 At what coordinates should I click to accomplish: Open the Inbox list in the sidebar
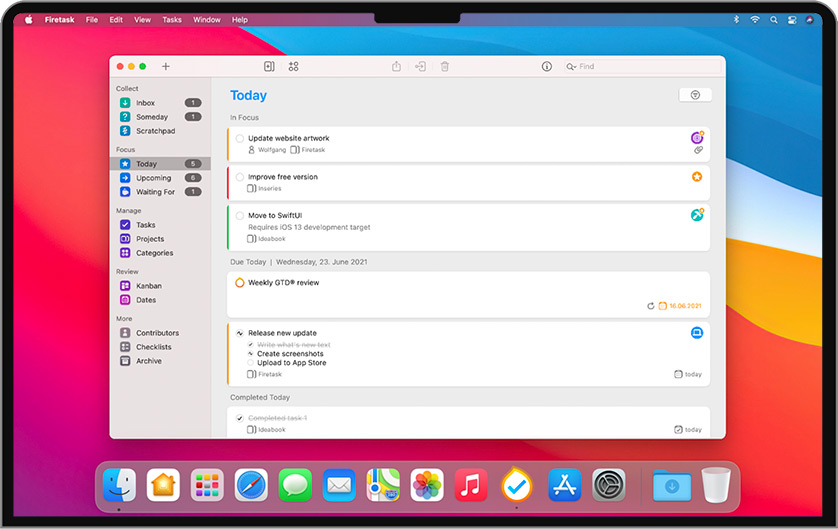(x=145, y=103)
